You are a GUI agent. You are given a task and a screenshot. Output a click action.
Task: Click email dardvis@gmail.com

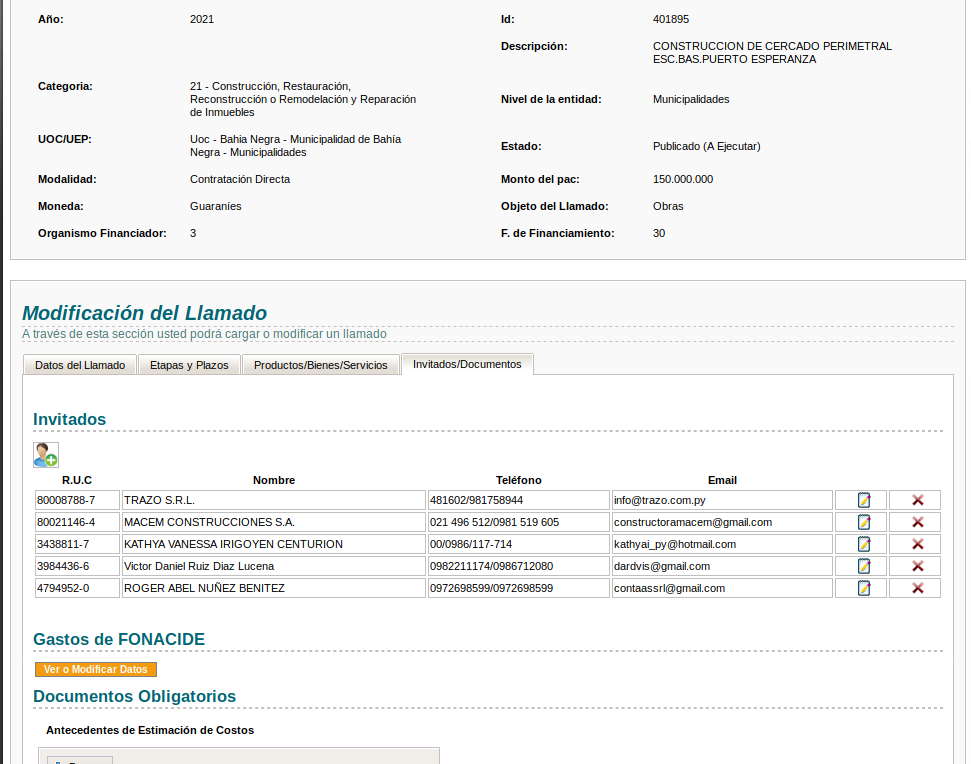(x=722, y=566)
